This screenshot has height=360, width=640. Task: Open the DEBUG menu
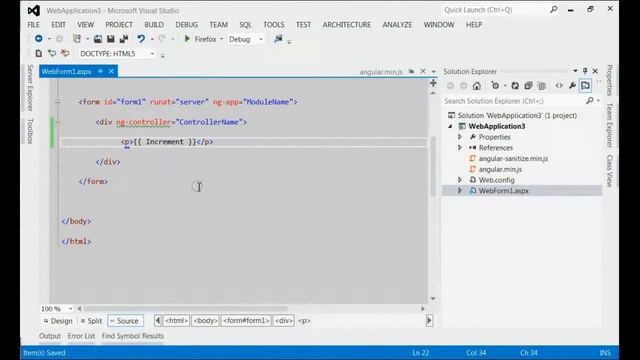[x=187, y=24]
